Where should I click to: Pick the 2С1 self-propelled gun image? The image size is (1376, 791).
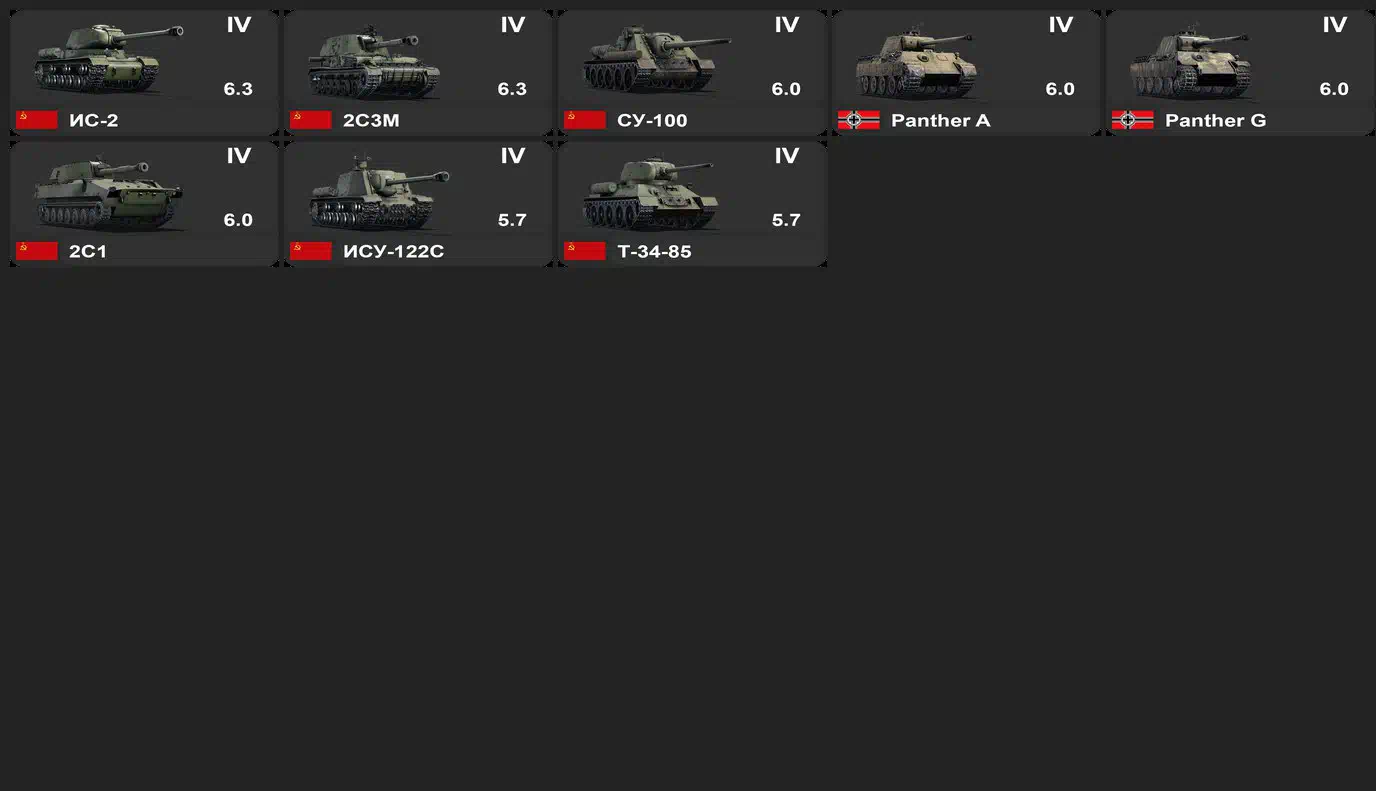(108, 193)
